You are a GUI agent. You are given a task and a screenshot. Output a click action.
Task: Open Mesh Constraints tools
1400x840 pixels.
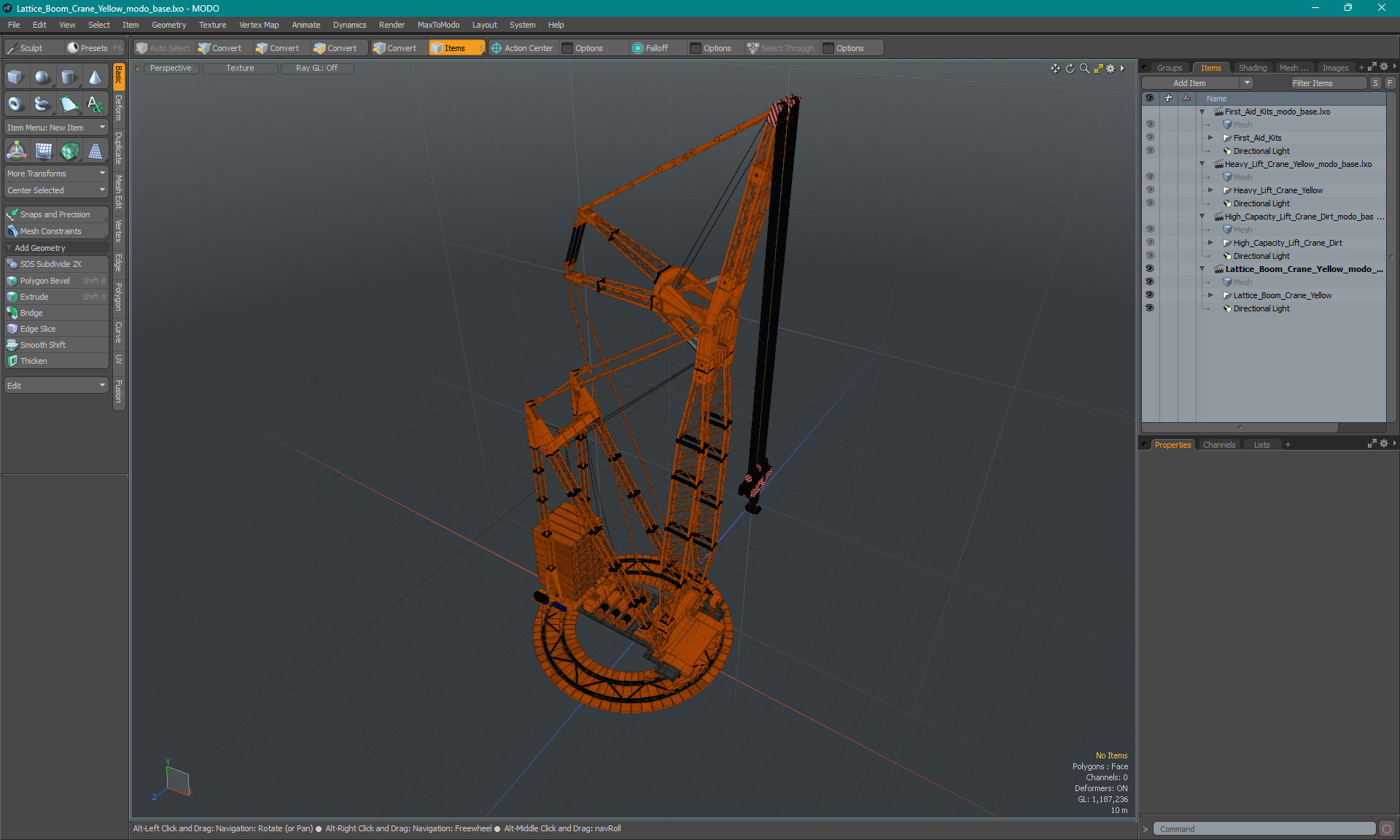click(56, 231)
